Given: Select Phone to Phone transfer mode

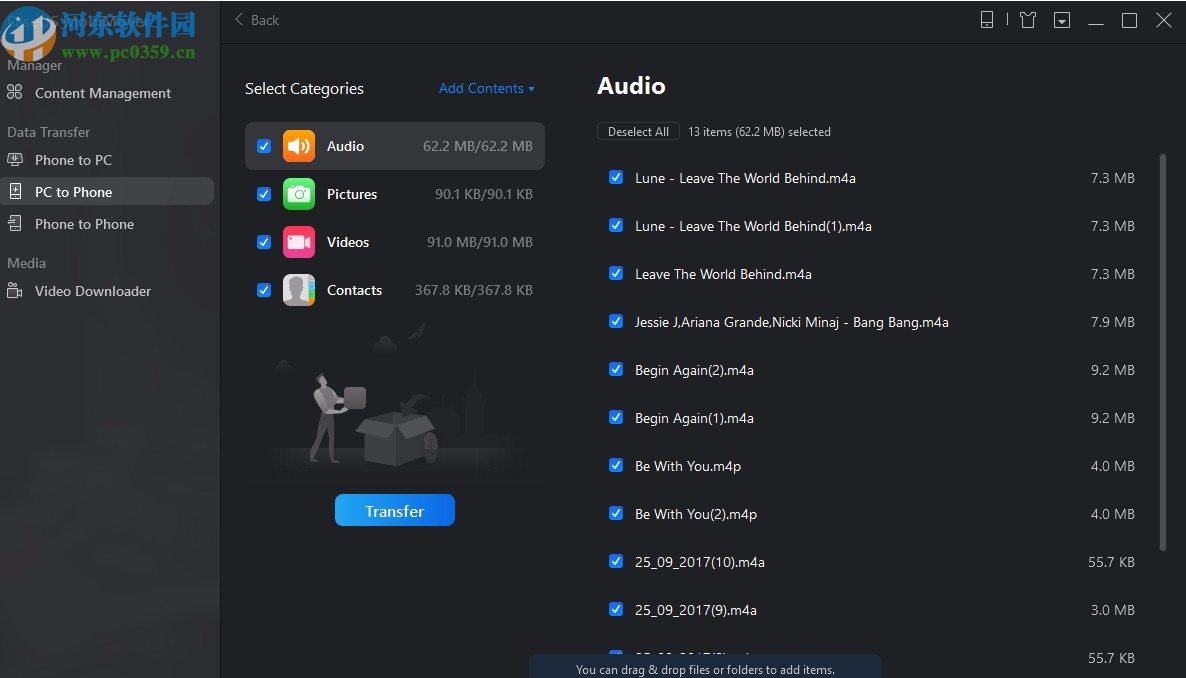Looking at the screenshot, I should pyautogui.click(x=83, y=223).
